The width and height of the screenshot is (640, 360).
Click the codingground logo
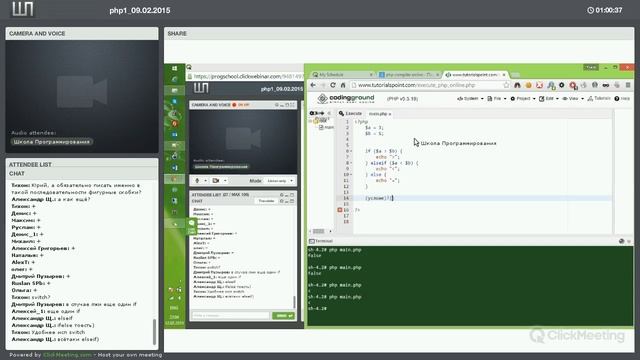click(x=346, y=98)
